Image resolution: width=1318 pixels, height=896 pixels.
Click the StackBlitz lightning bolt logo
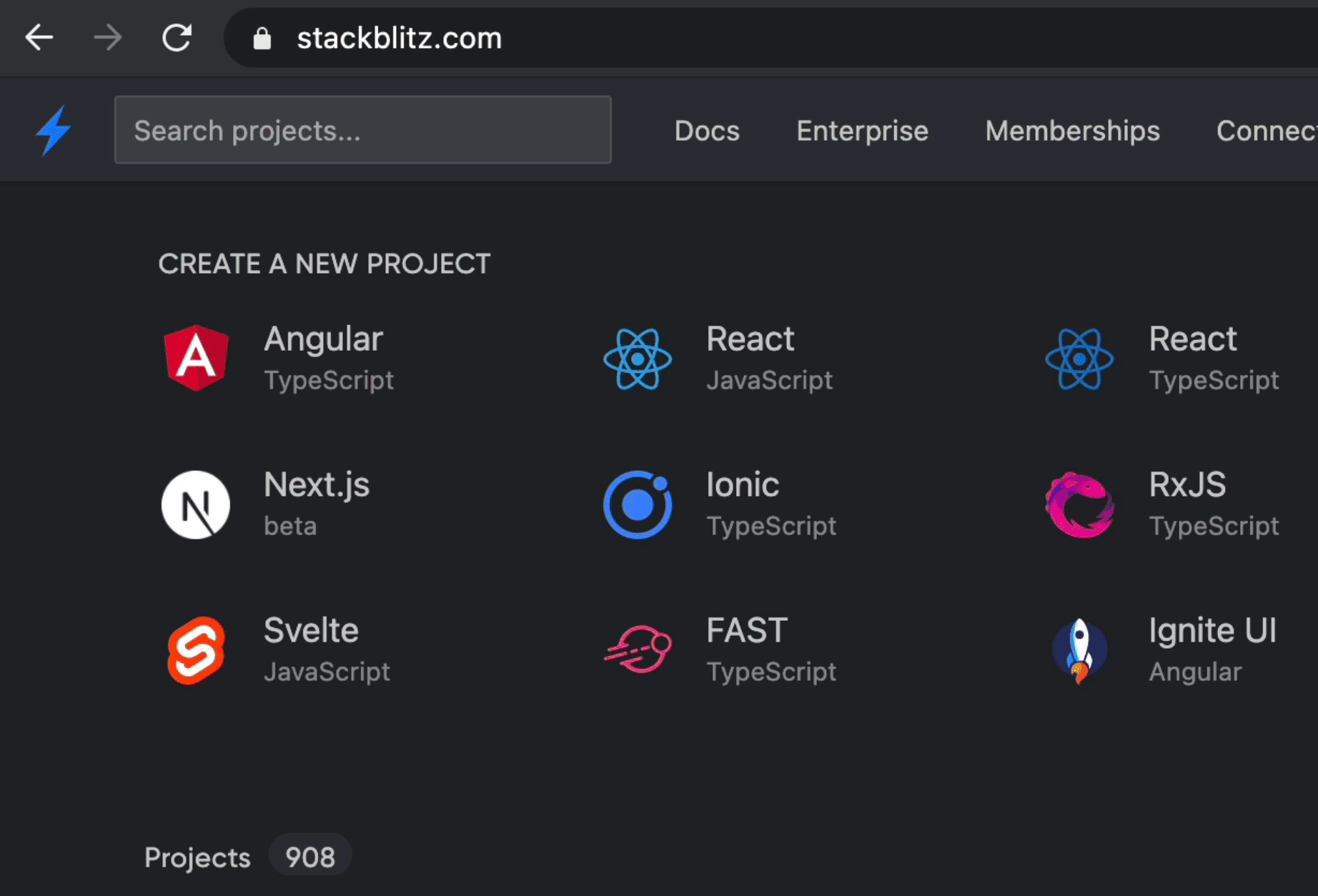coord(54,131)
